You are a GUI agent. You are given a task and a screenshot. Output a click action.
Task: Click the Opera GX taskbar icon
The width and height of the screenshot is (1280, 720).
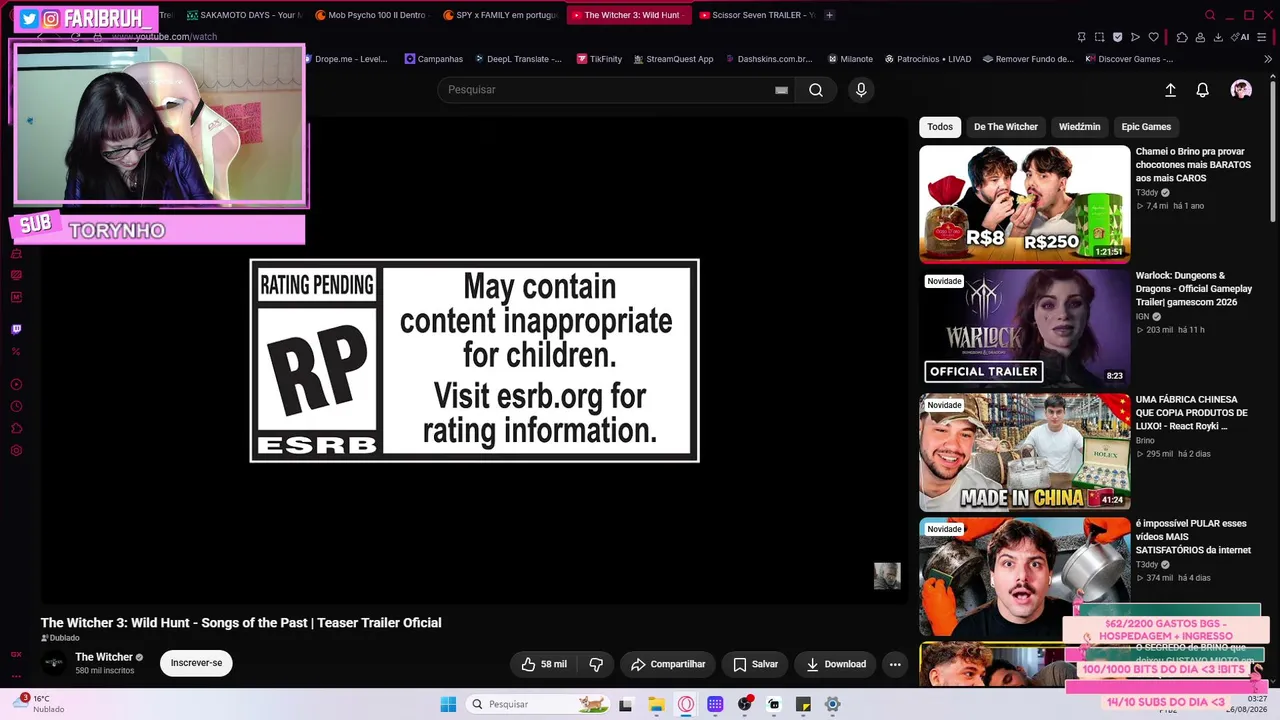click(x=686, y=704)
